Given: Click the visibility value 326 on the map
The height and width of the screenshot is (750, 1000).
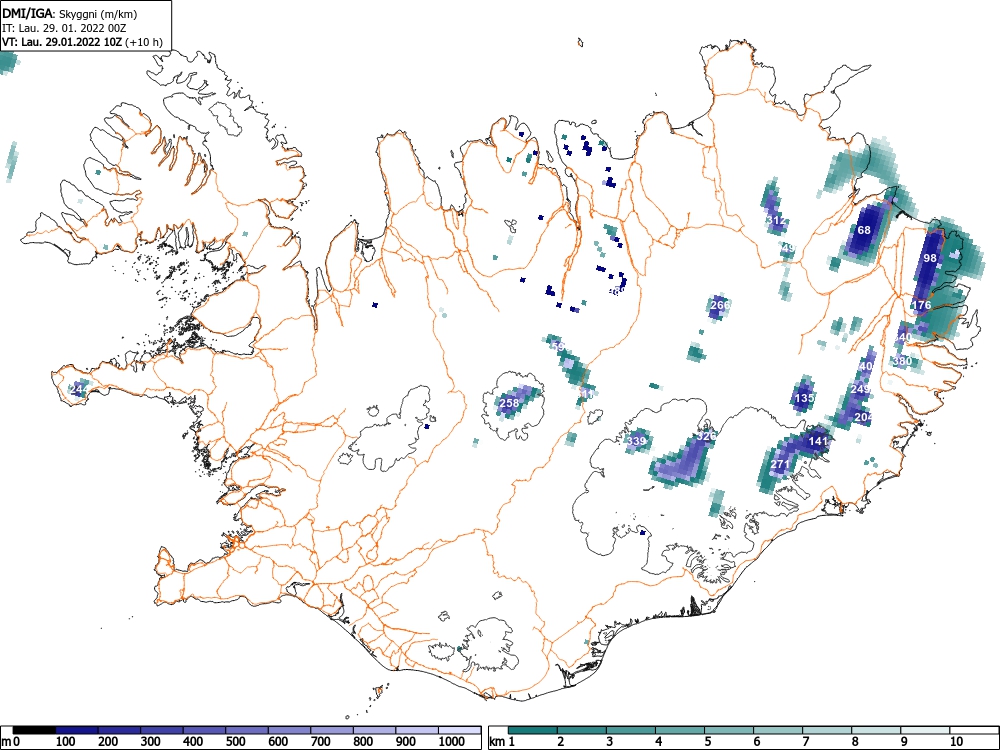Looking at the screenshot, I should 706,436.
